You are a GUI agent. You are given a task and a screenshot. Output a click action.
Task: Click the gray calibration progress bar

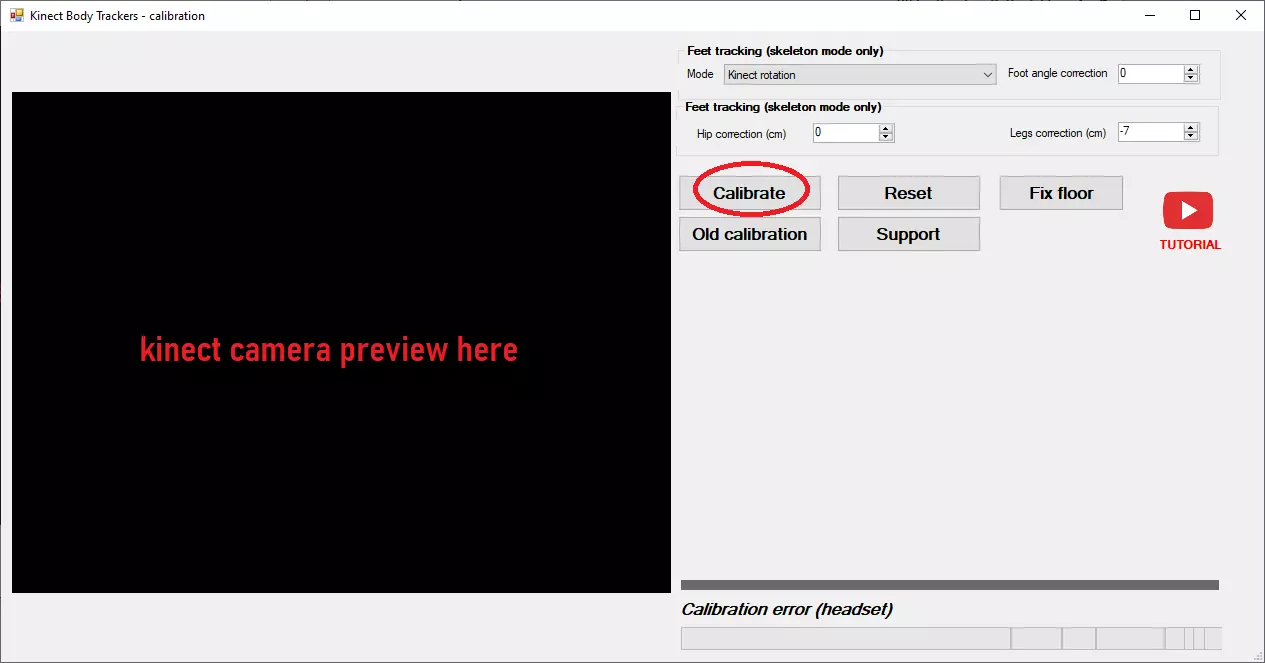coord(950,585)
